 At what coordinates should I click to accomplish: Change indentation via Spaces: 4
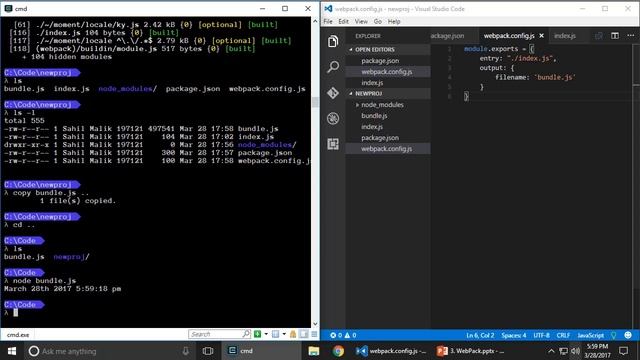point(513,335)
